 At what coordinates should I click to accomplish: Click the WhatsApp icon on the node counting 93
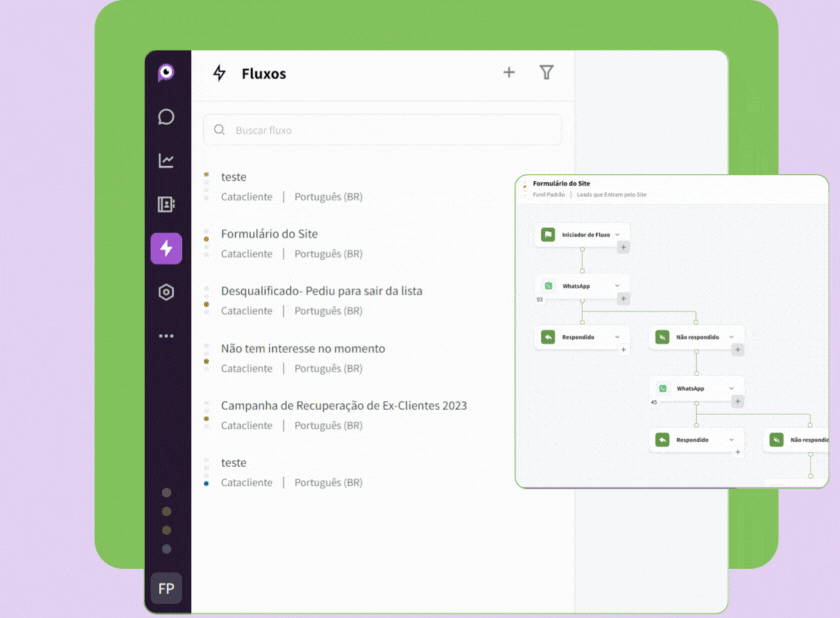548,286
